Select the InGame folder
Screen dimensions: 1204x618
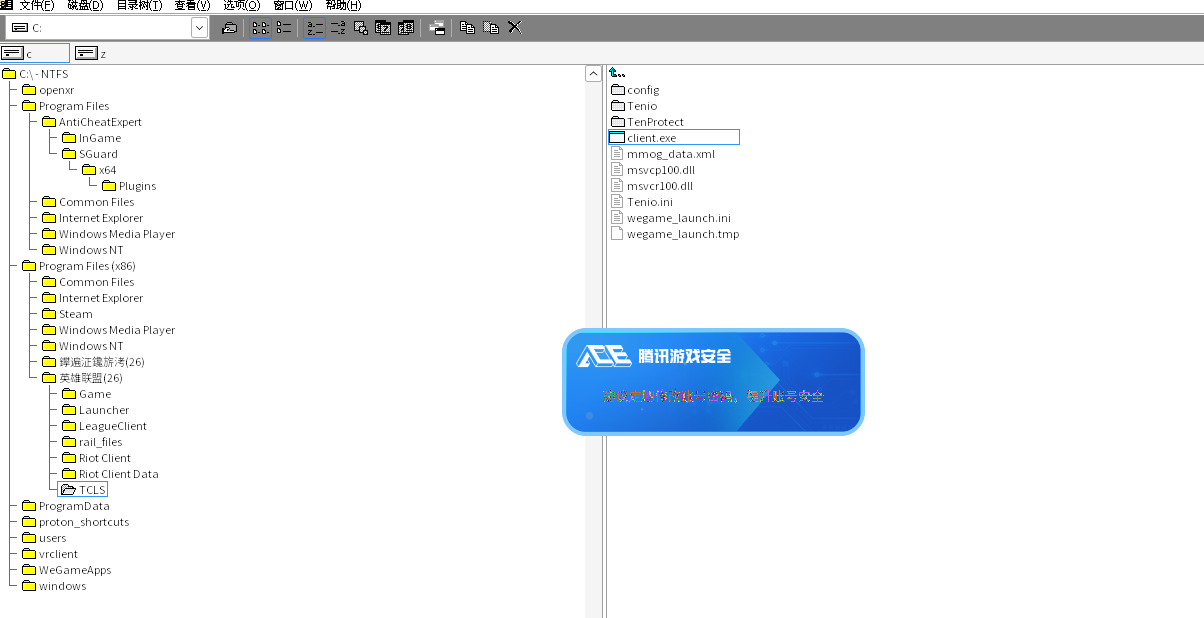[92, 138]
